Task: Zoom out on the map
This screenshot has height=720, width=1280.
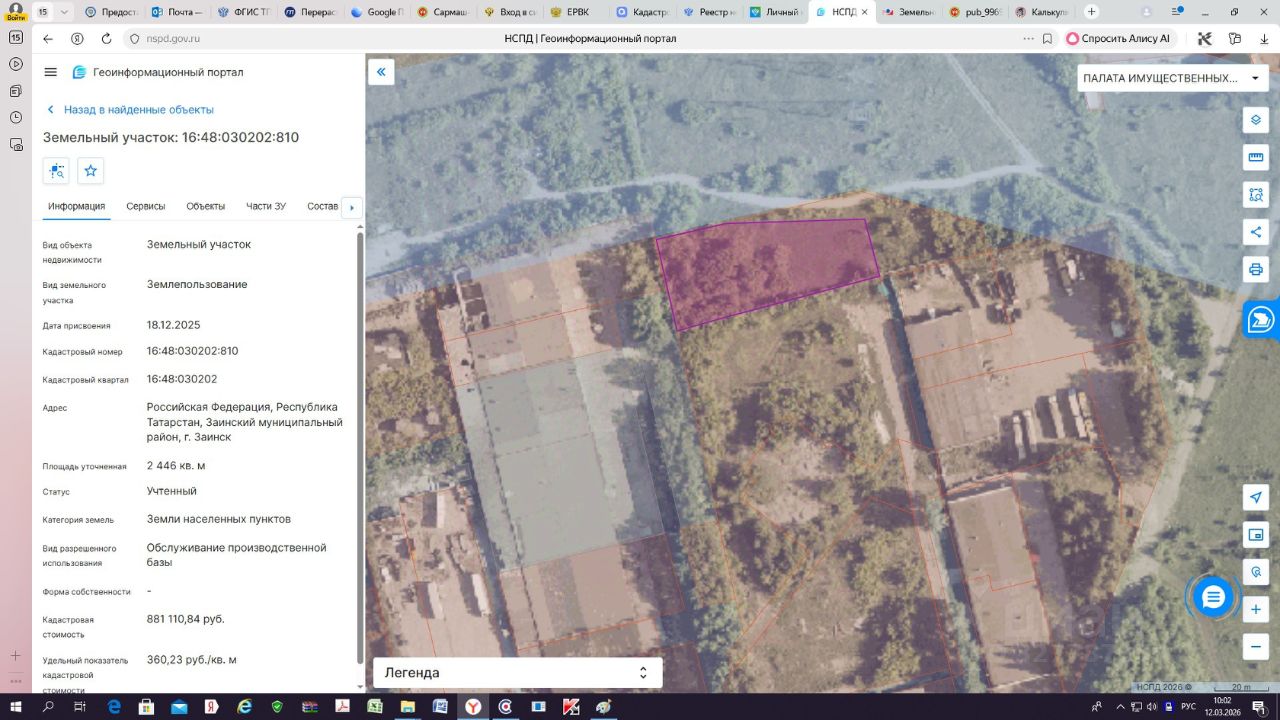Action: pyautogui.click(x=1256, y=646)
